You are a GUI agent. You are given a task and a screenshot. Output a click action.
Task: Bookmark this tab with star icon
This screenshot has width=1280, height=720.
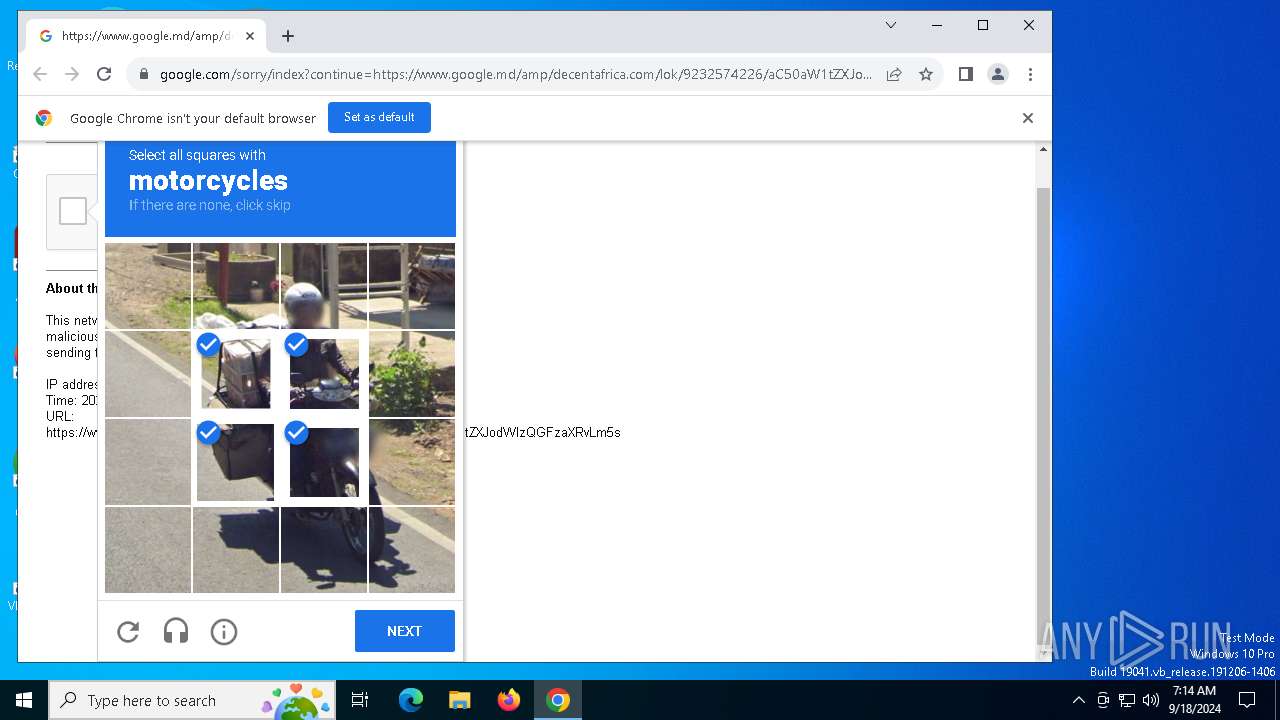click(926, 74)
